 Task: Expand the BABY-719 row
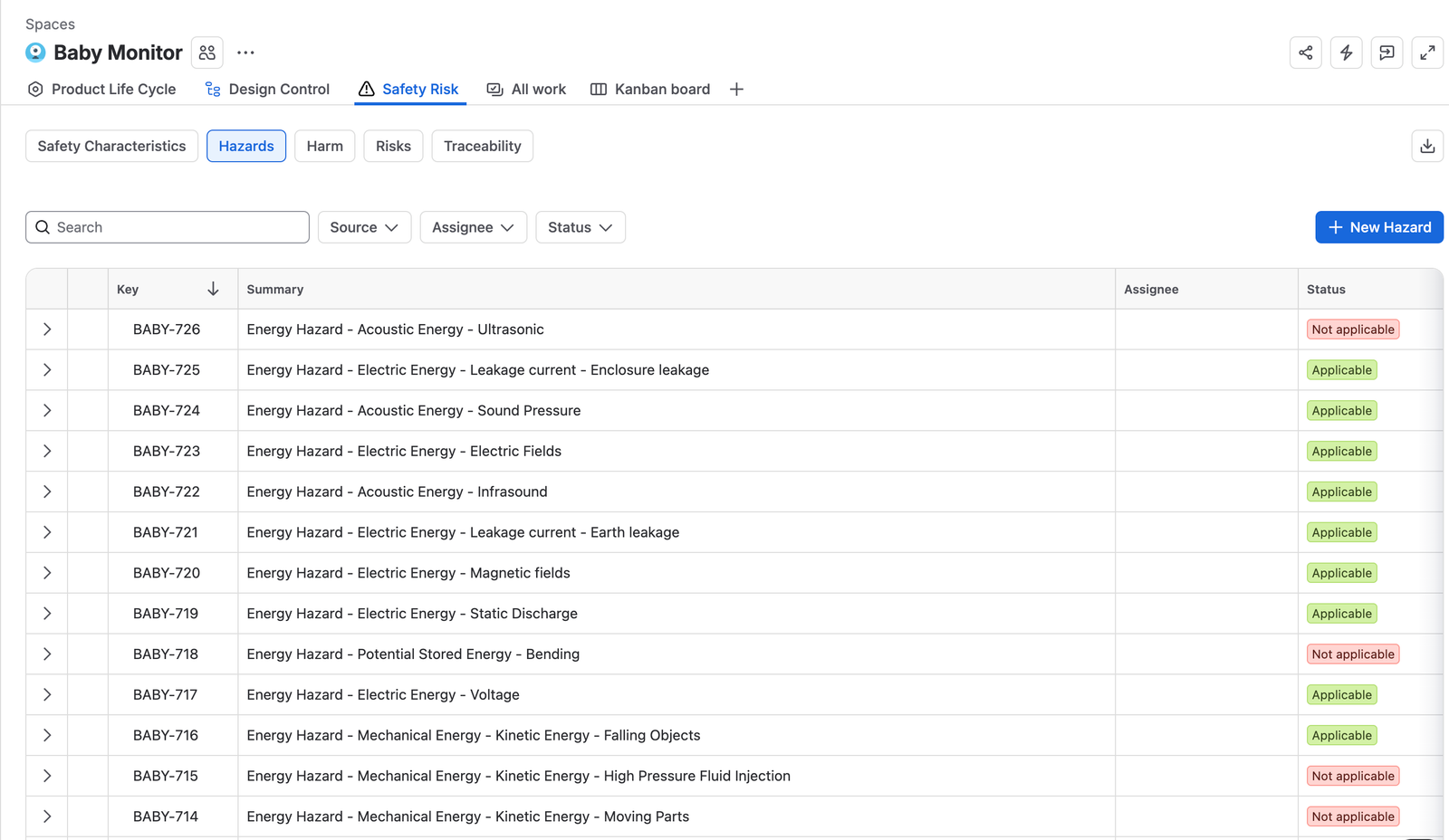(47, 614)
